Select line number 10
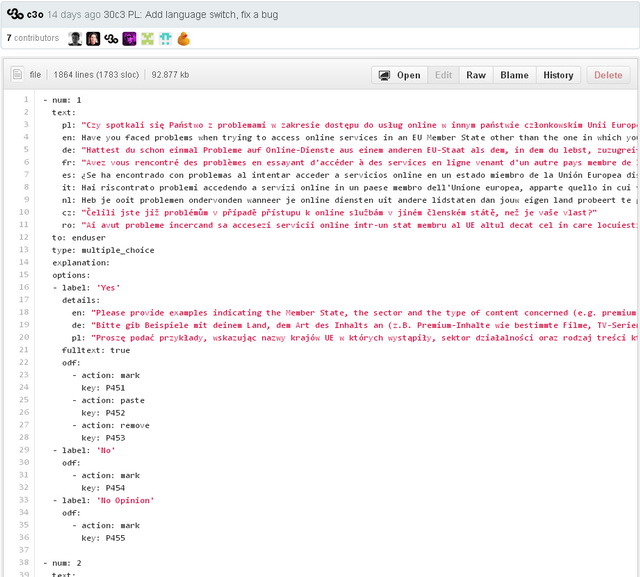The width and height of the screenshot is (640, 577). (x=24, y=212)
